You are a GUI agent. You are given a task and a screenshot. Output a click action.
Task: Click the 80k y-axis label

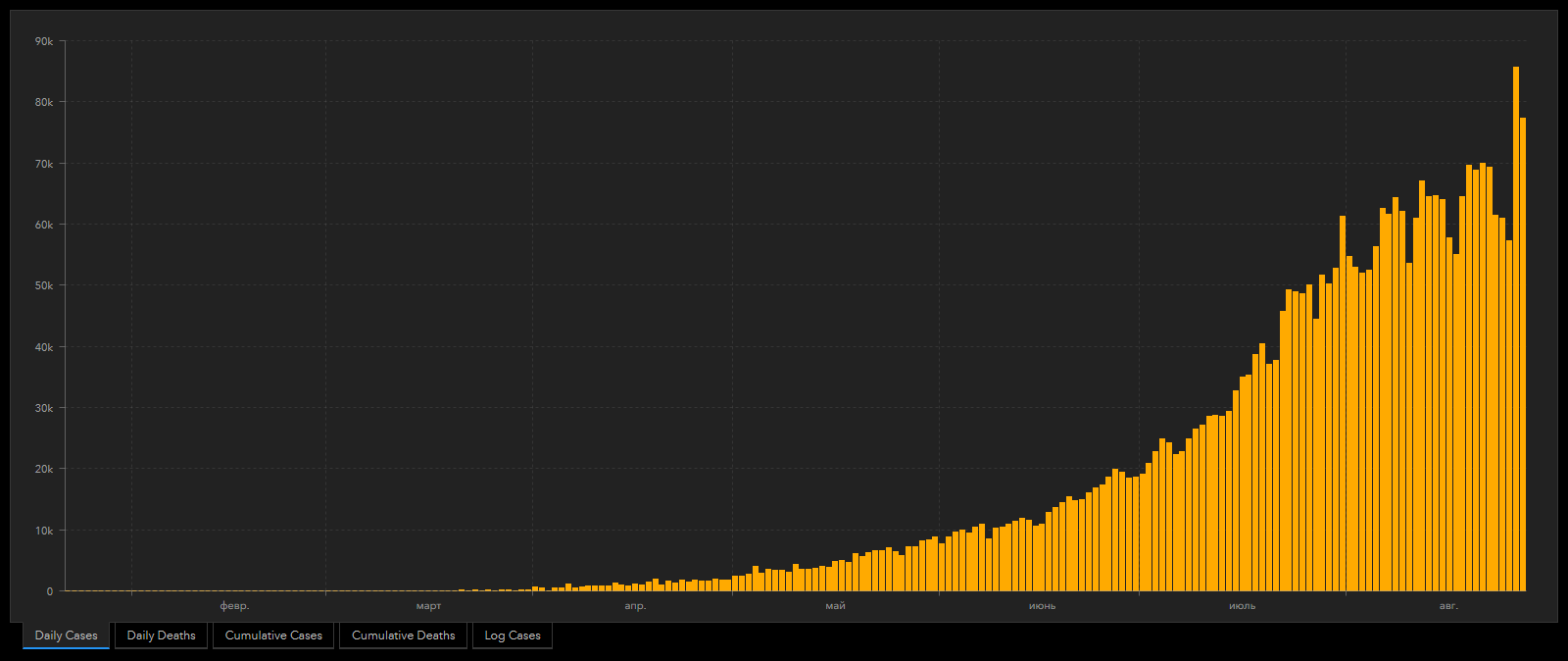44,102
